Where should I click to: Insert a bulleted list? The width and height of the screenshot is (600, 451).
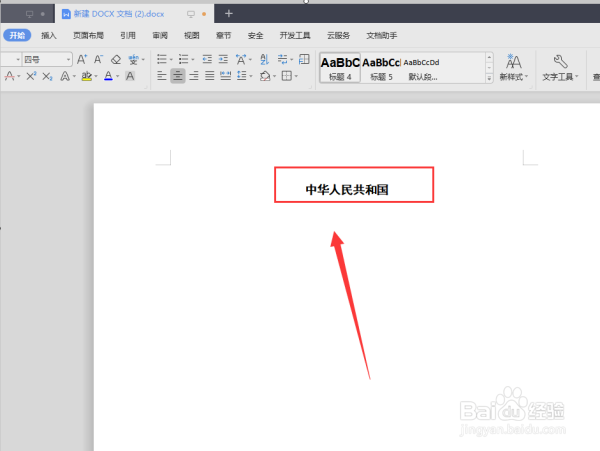point(162,59)
